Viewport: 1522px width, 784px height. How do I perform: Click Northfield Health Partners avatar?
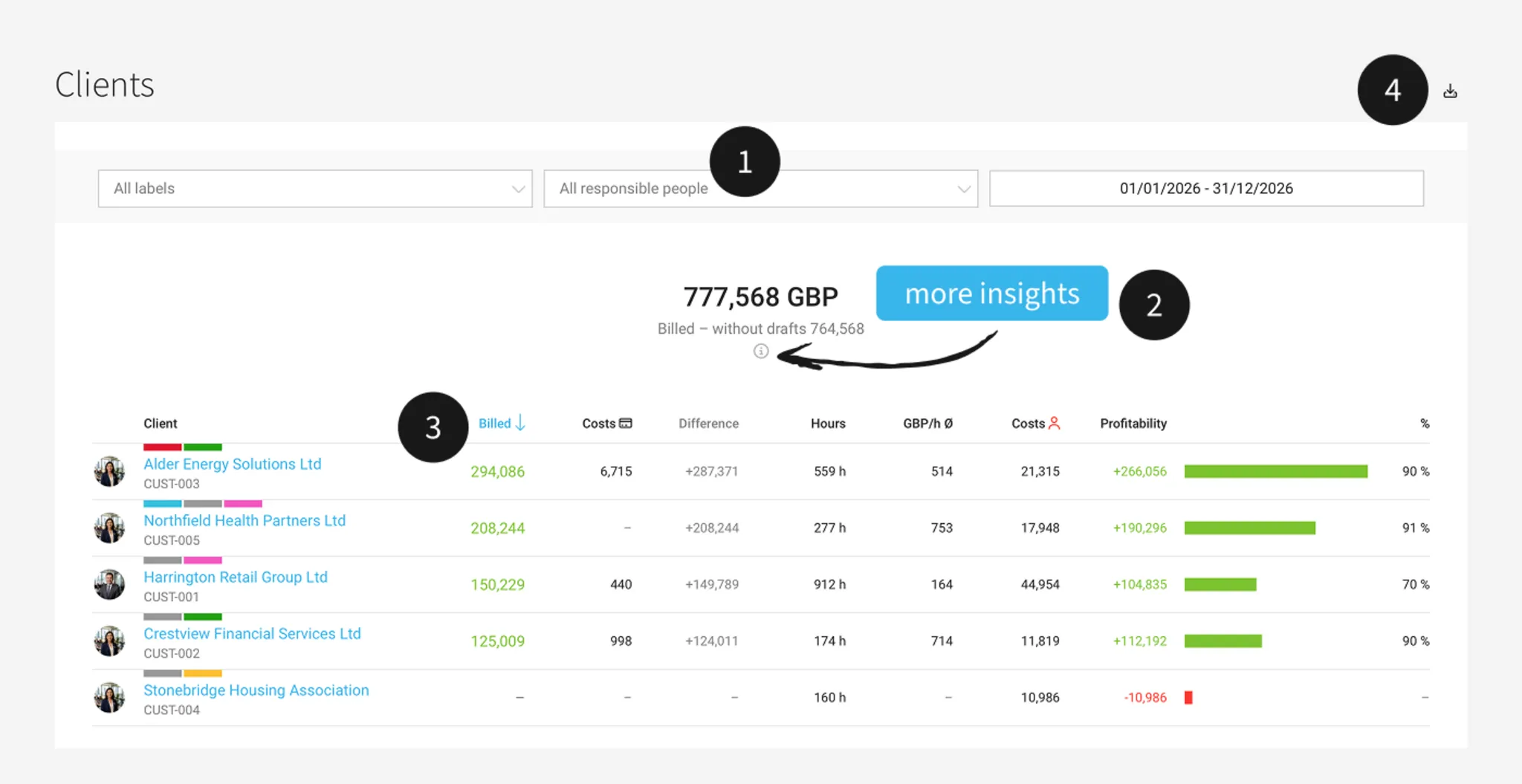coord(109,528)
